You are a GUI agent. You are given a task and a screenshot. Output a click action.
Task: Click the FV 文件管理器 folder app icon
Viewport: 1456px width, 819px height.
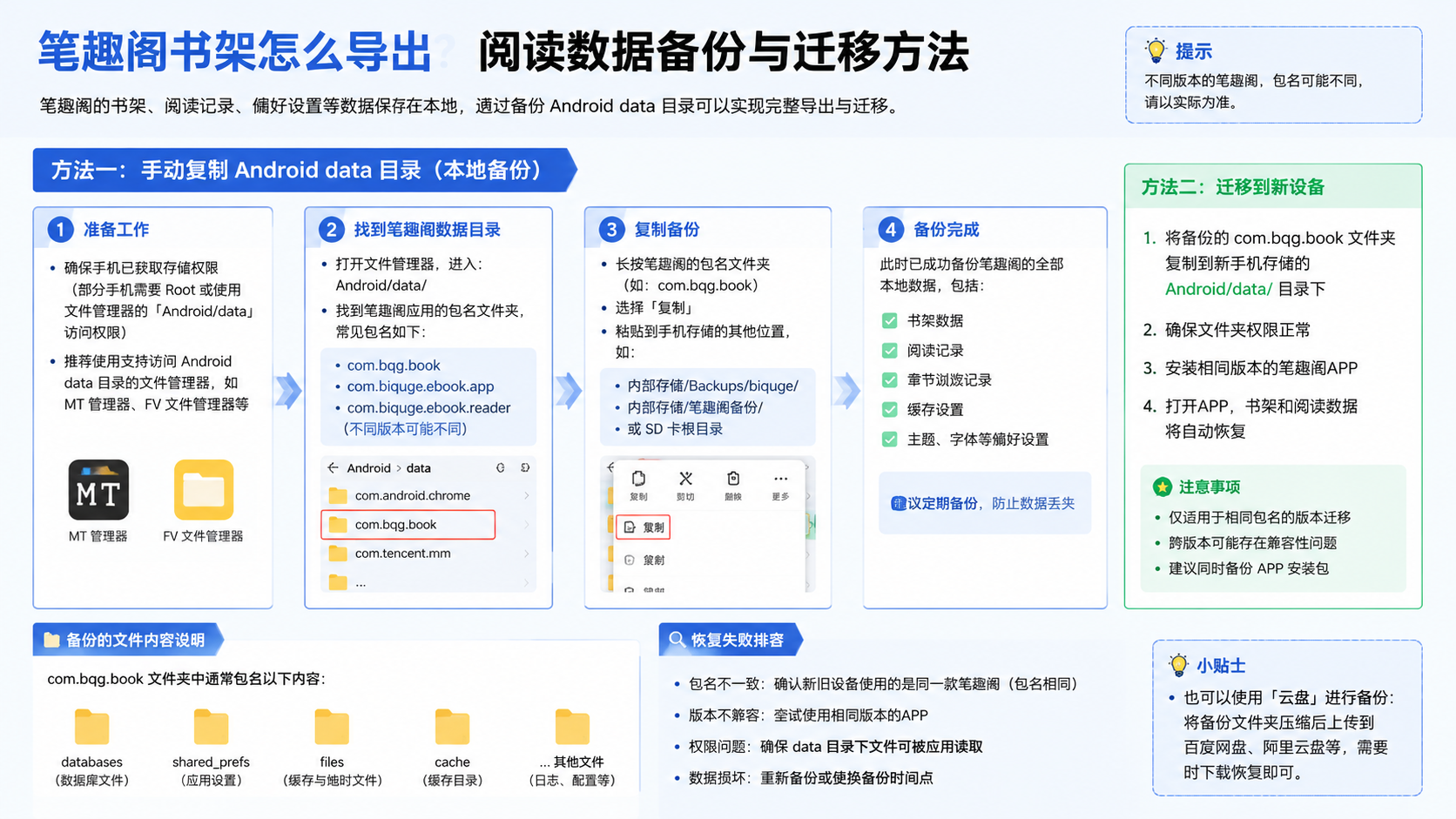coord(204,490)
